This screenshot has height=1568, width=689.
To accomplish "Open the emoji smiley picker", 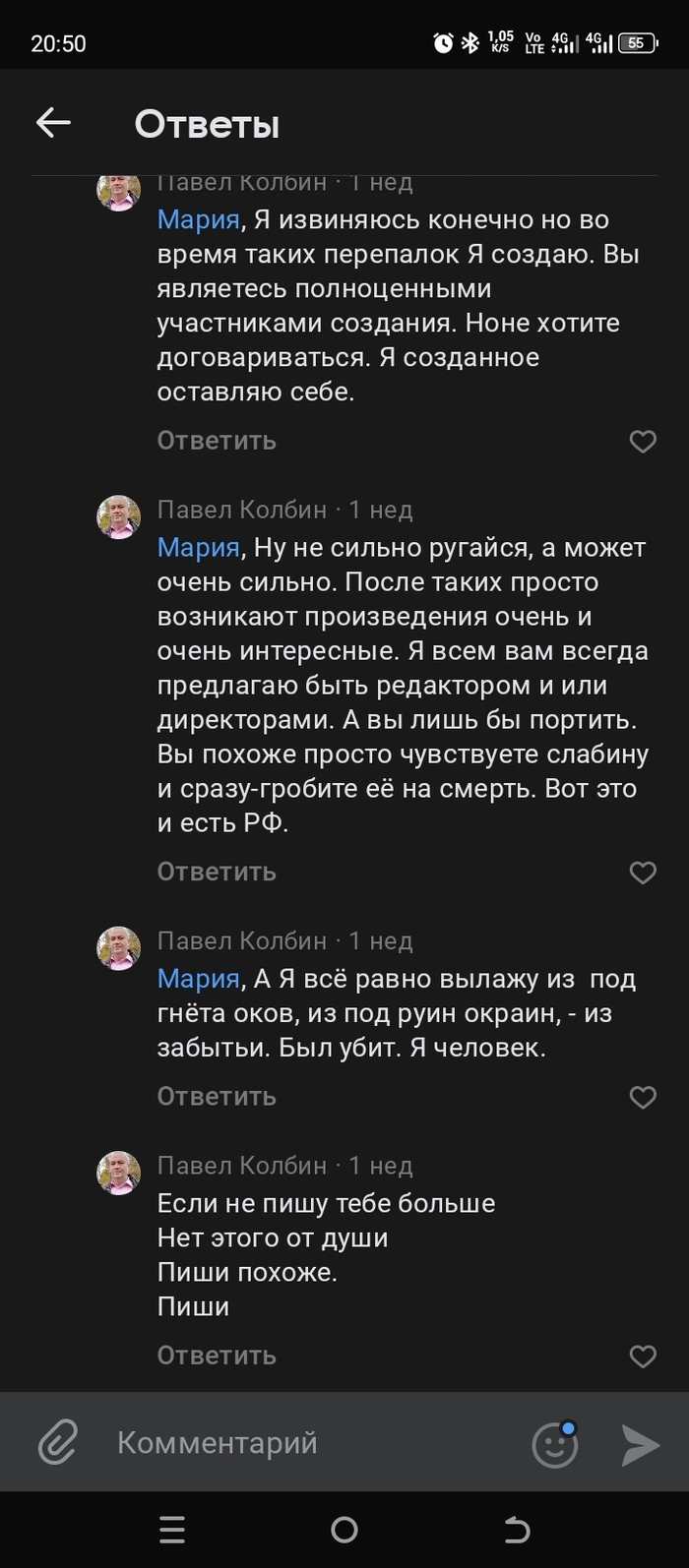I will (x=554, y=1444).
